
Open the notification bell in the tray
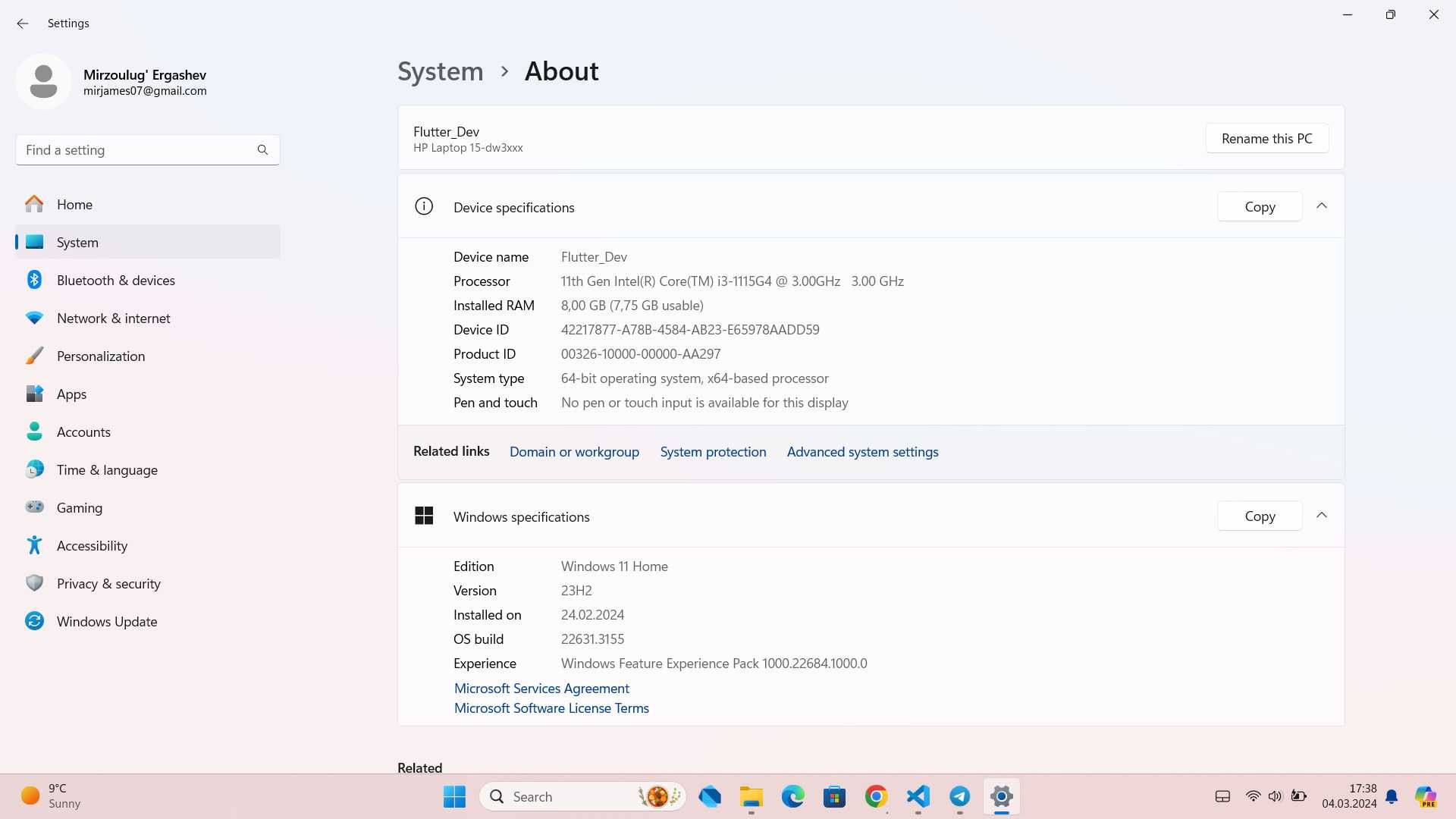(x=1392, y=796)
